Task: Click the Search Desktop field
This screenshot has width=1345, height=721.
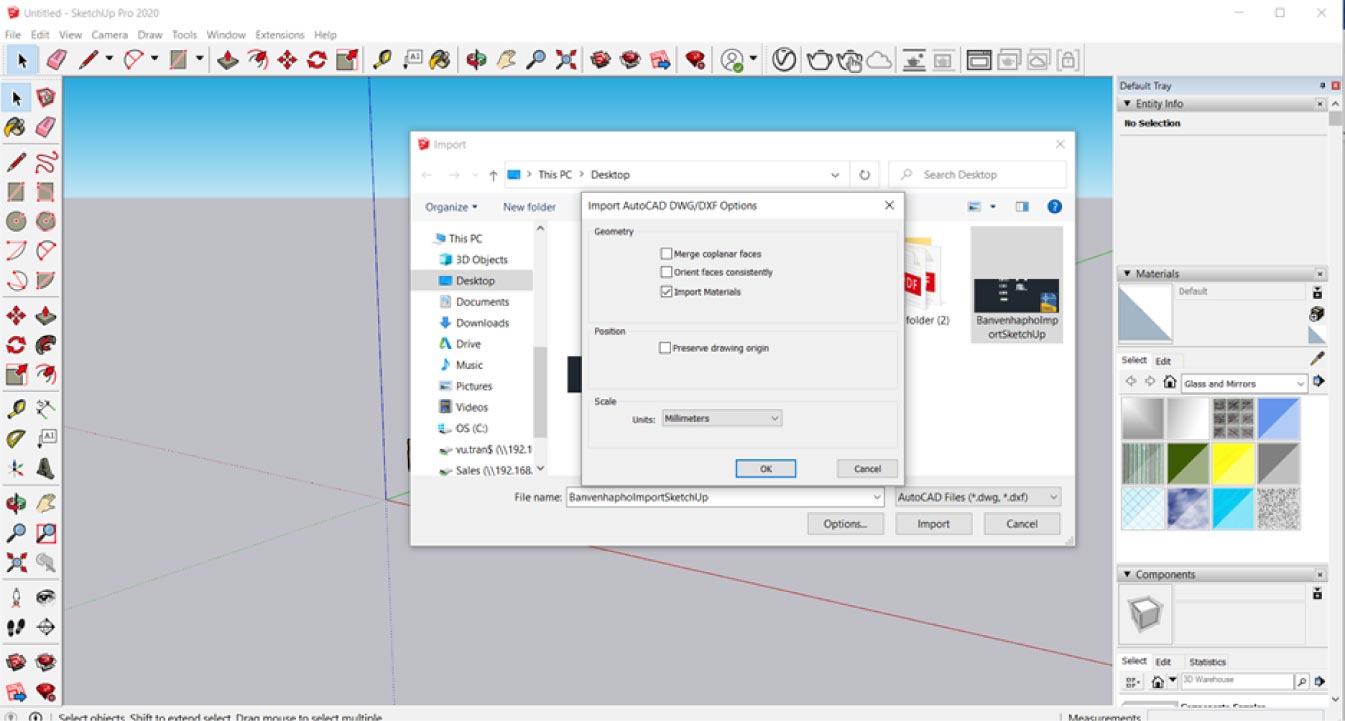Action: pos(978,174)
